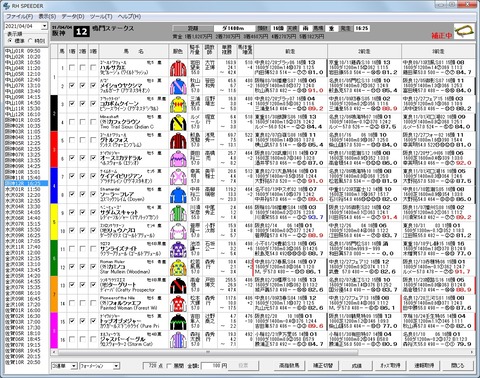Click the pink cross silks of horse 7
The image size is (480, 378).
[x=178, y=177]
